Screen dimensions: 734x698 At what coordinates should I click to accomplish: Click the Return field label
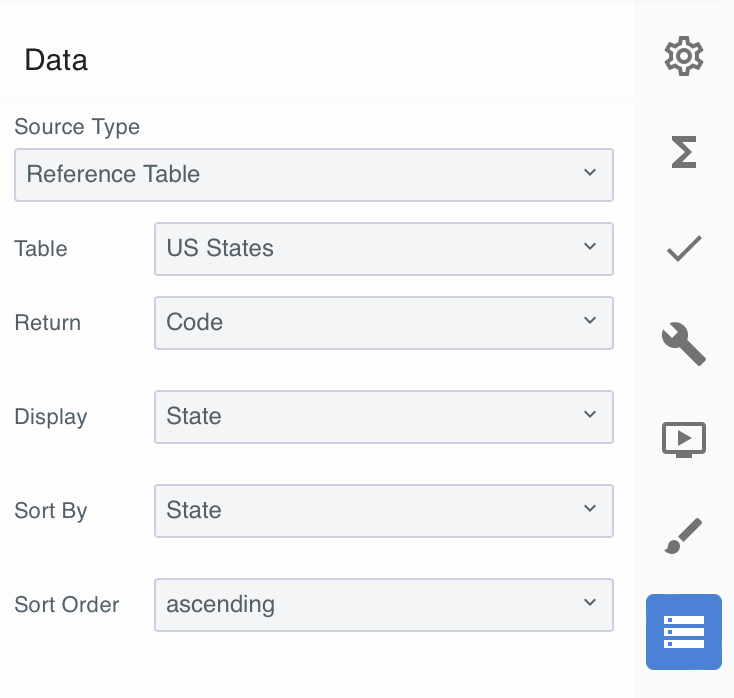coord(48,323)
